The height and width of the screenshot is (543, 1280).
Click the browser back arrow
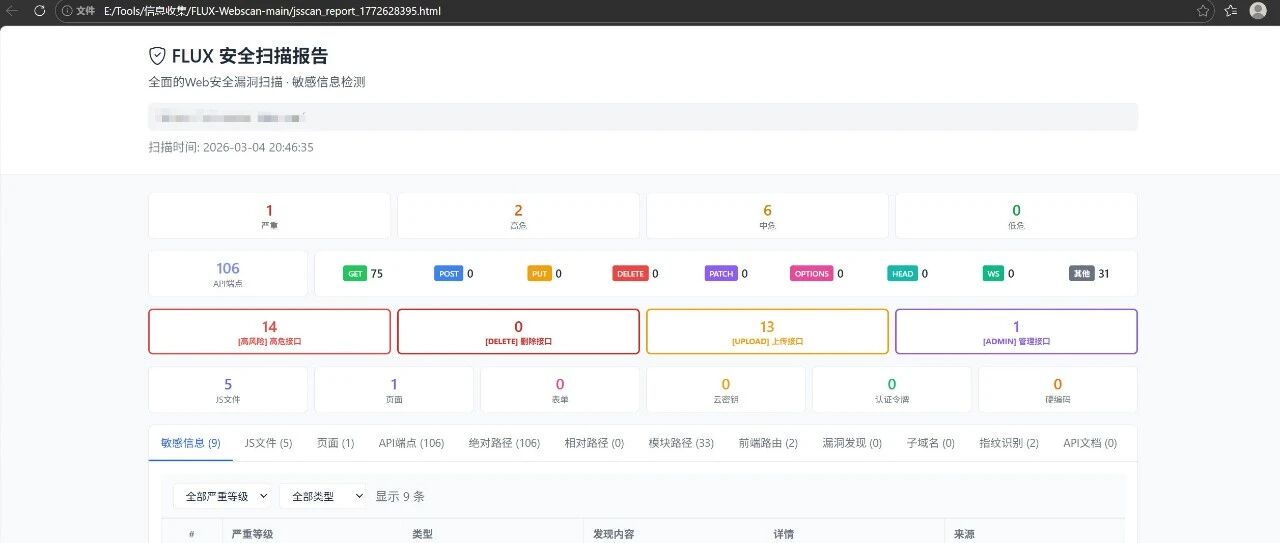pos(13,11)
